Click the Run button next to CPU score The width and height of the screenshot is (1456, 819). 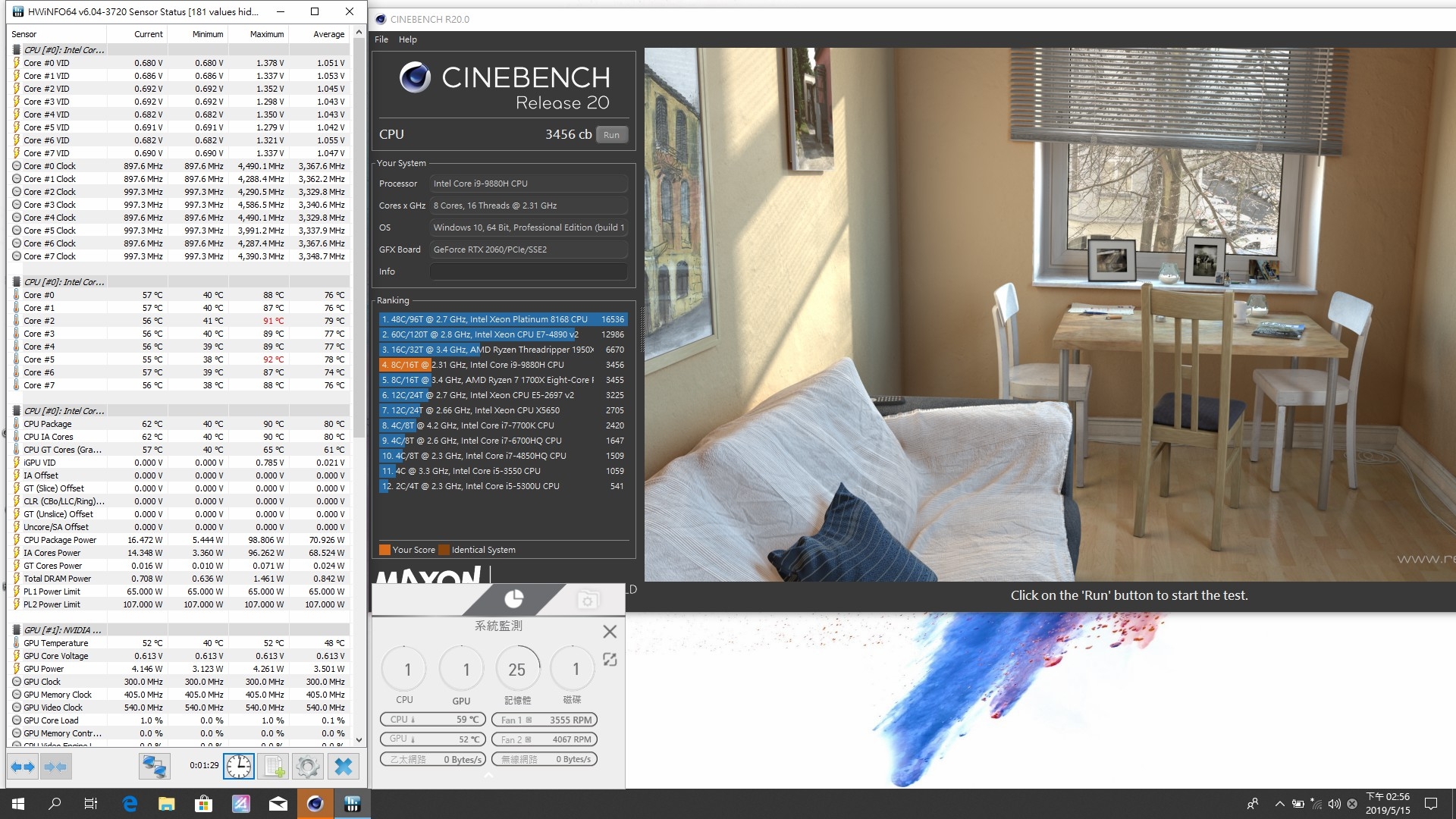coord(612,135)
